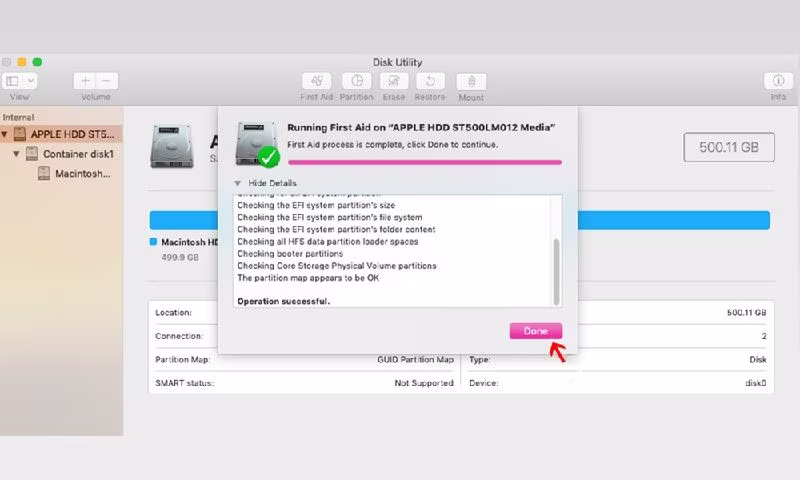
Task: Click the yellow minimize window button
Action: tap(22, 62)
